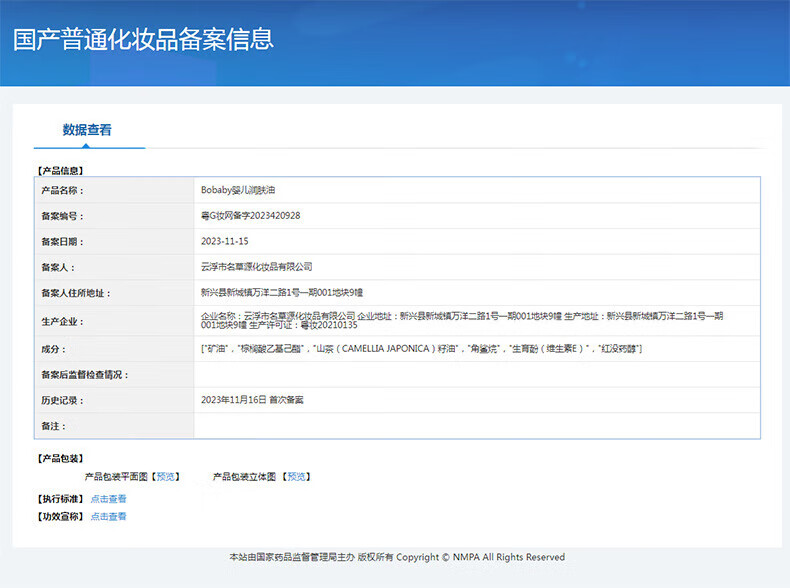Image resolution: width=790 pixels, height=588 pixels.
Task: Click the 产品名称 row label
Action: (62, 190)
